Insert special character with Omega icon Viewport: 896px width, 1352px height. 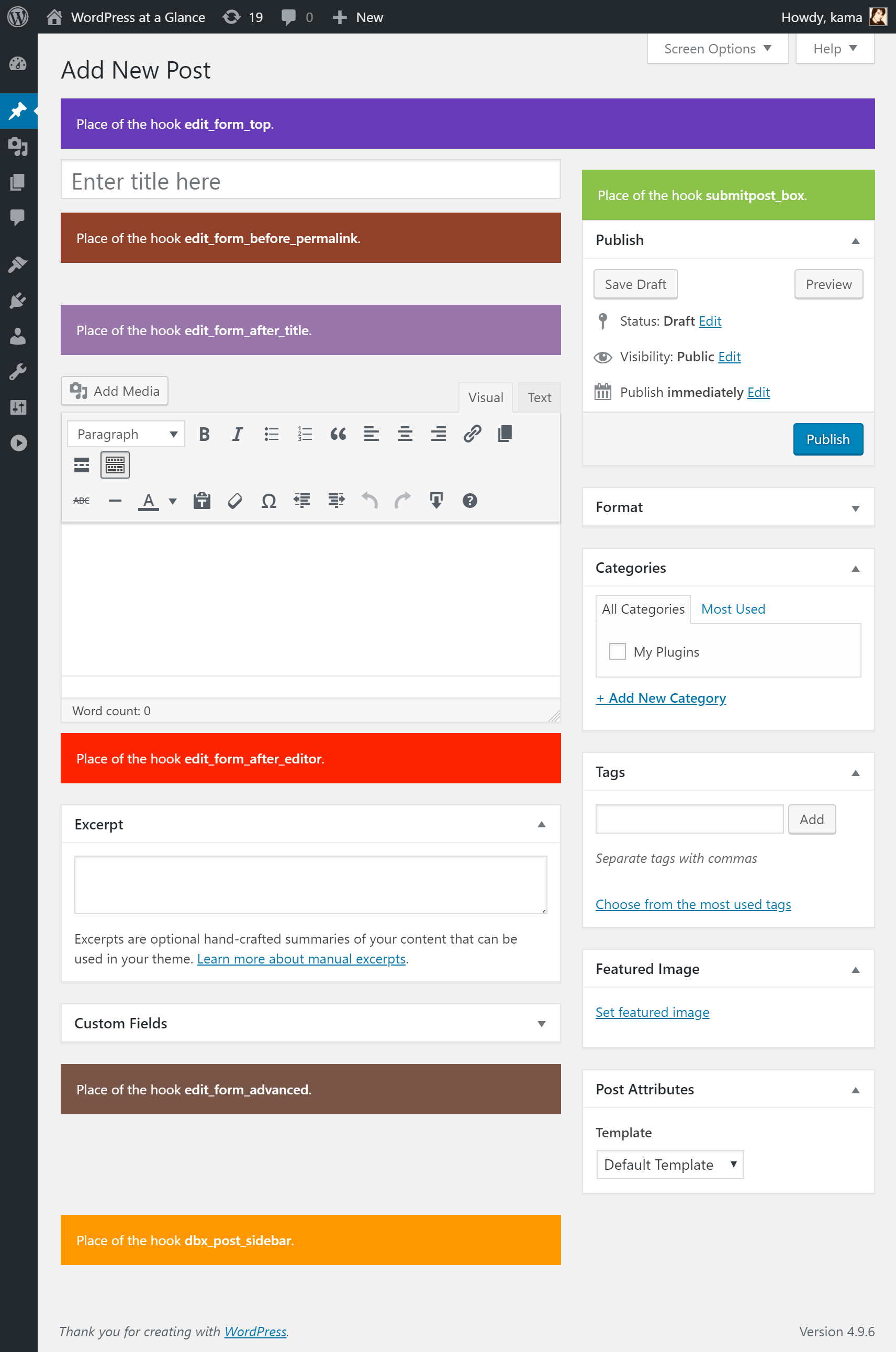268,501
